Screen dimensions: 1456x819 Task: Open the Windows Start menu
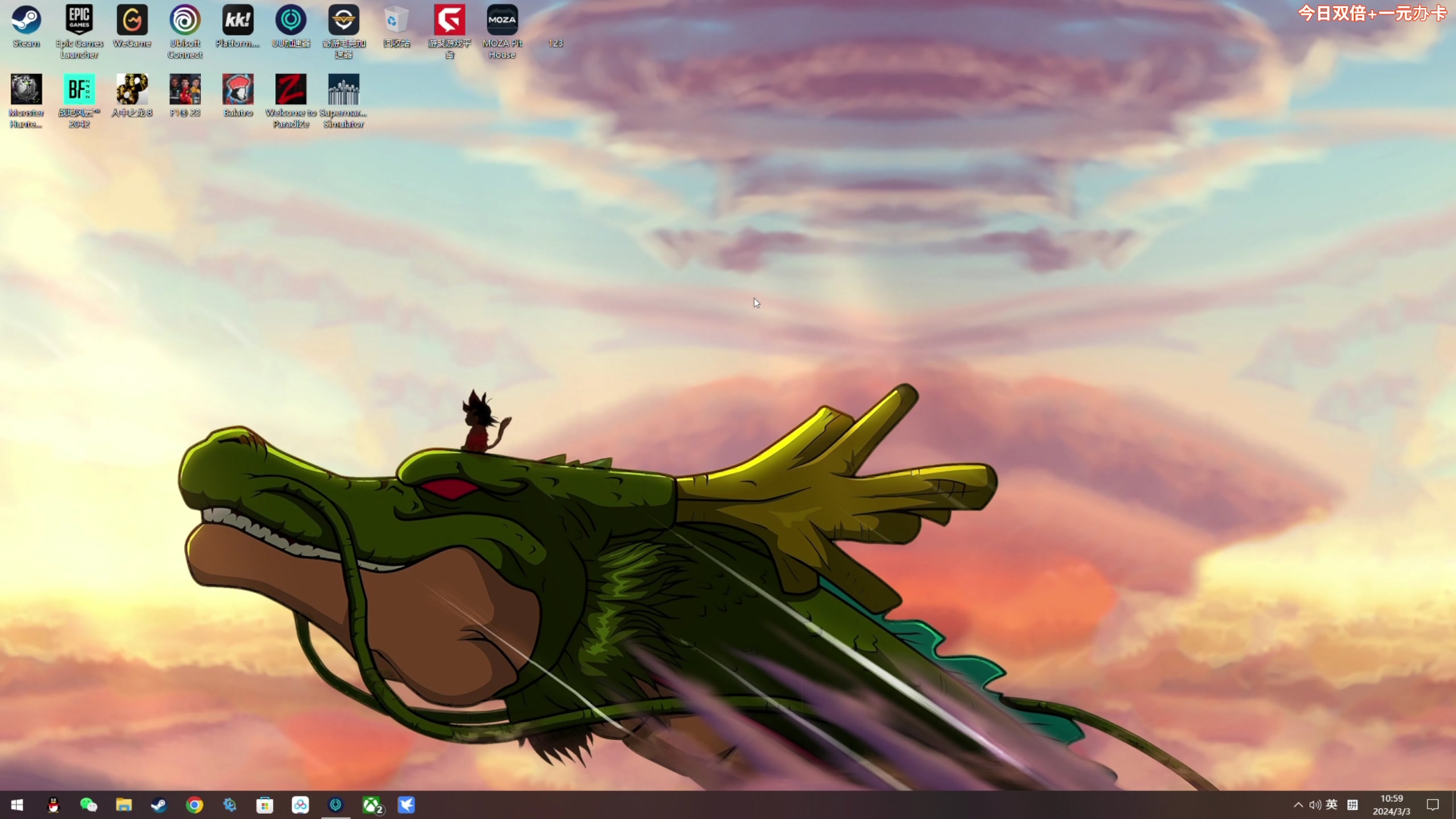(x=17, y=805)
